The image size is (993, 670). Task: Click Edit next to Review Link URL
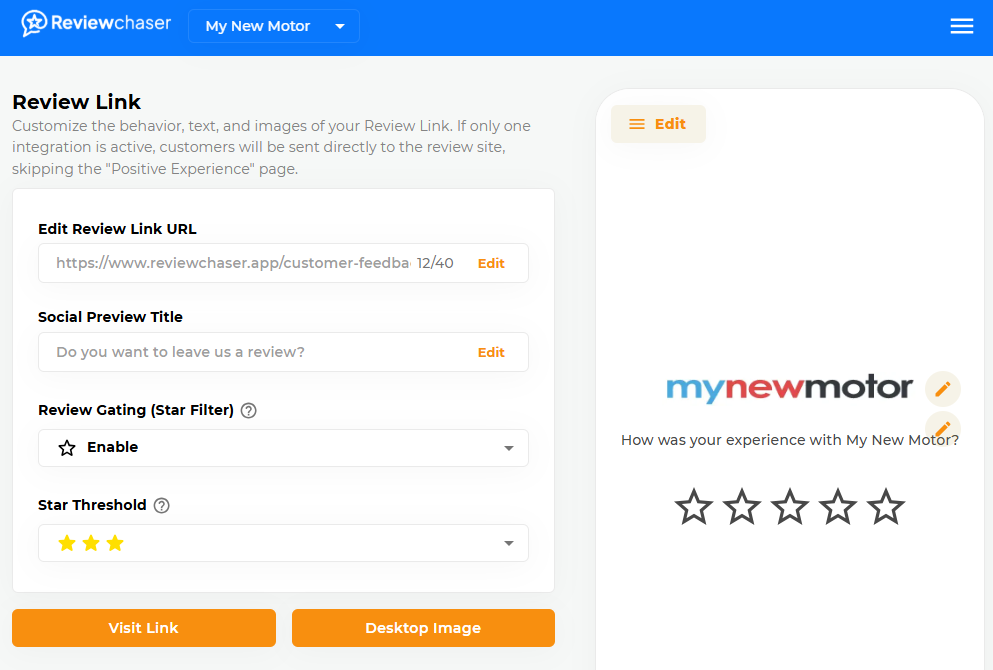(x=491, y=263)
